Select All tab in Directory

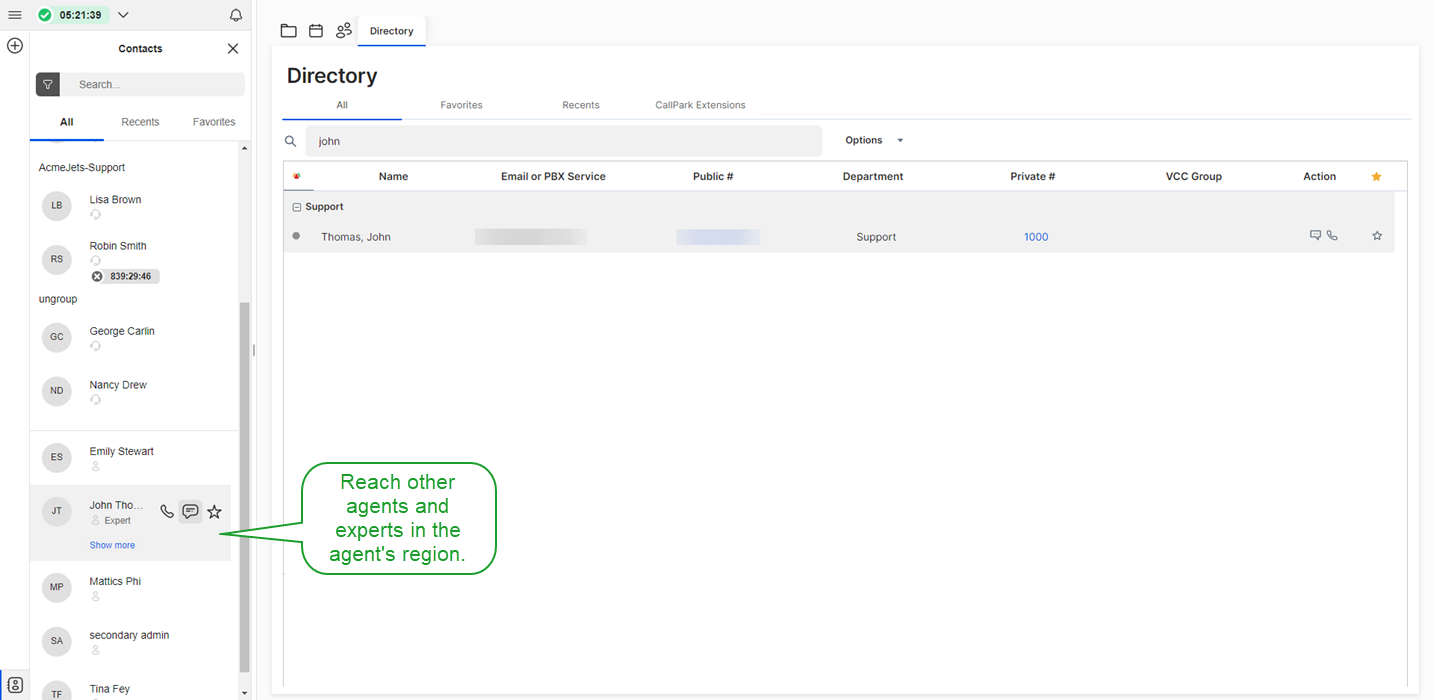point(342,105)
